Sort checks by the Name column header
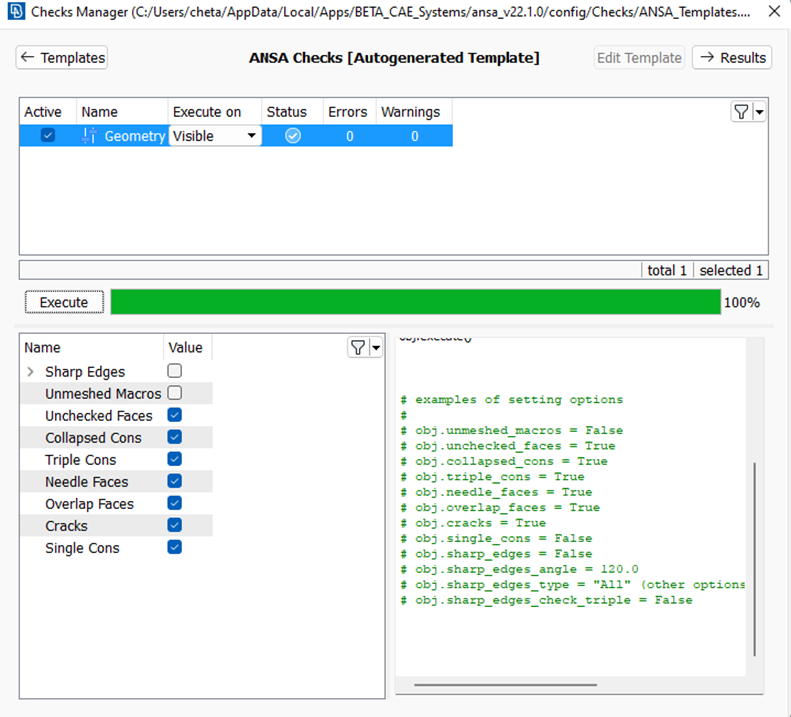 tap(122, 112)
